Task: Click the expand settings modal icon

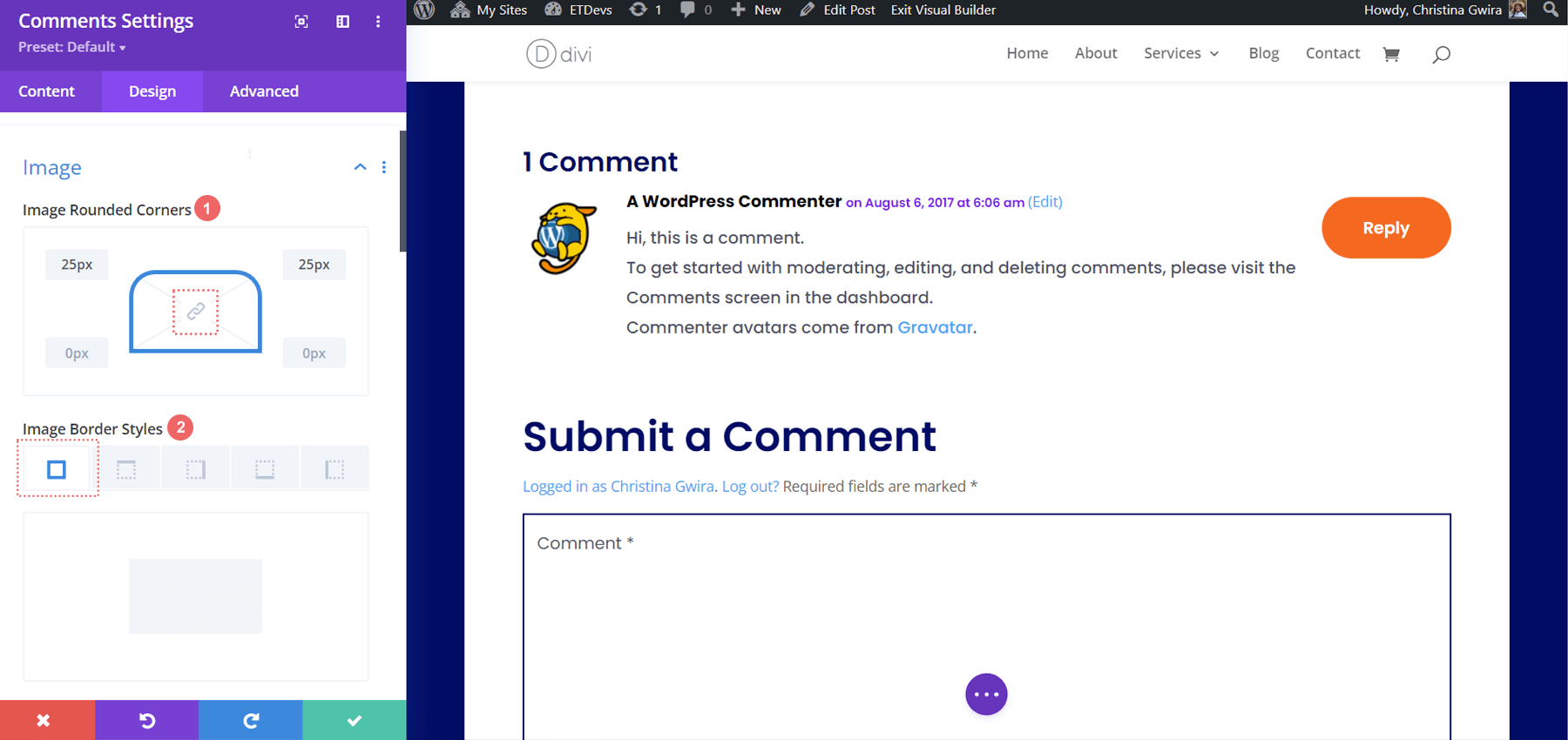Action: 301,22
